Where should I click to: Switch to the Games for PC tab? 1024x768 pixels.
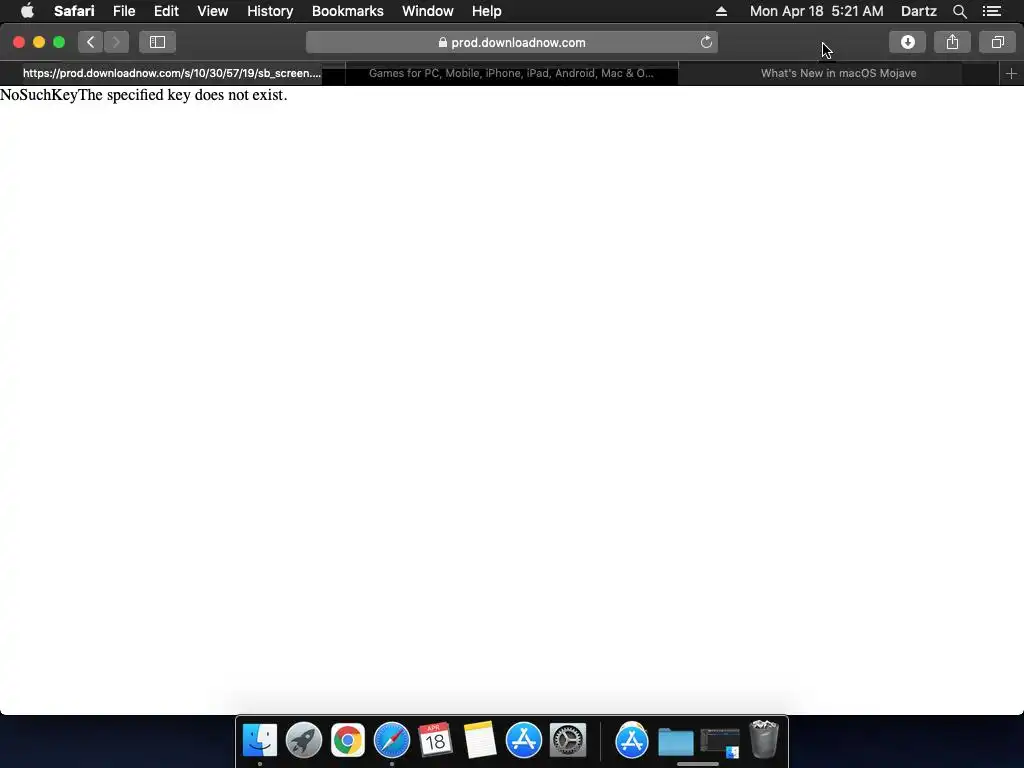pos(511,74)
